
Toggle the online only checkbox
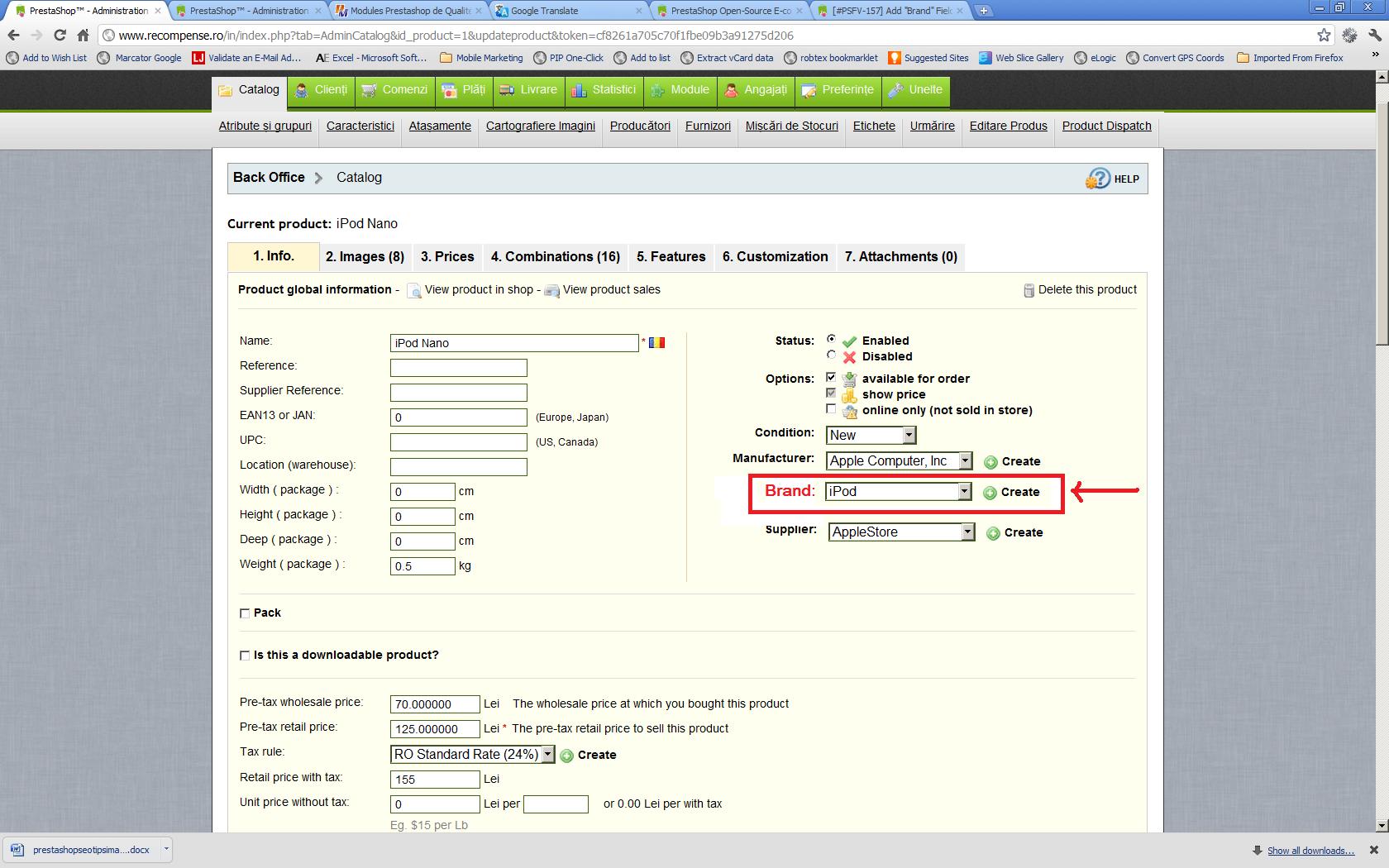pos(831,408)
